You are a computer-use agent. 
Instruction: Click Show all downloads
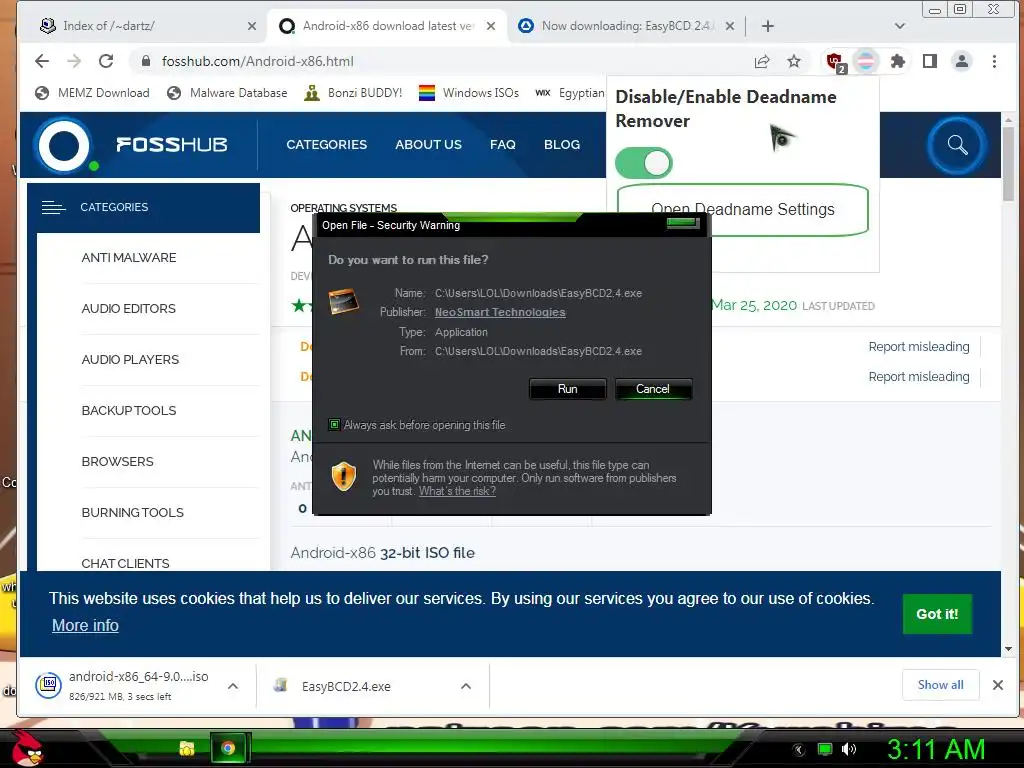(940, 685)
